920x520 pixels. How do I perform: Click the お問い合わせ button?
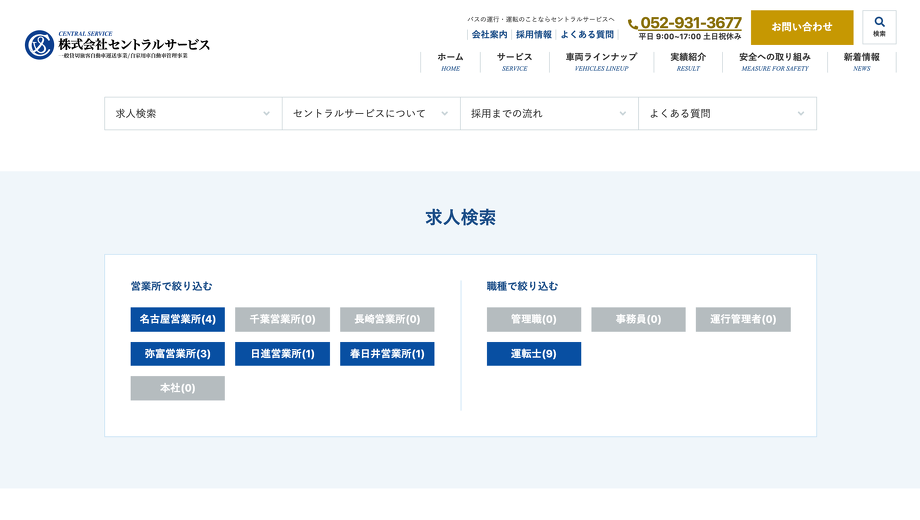point(801,27)
